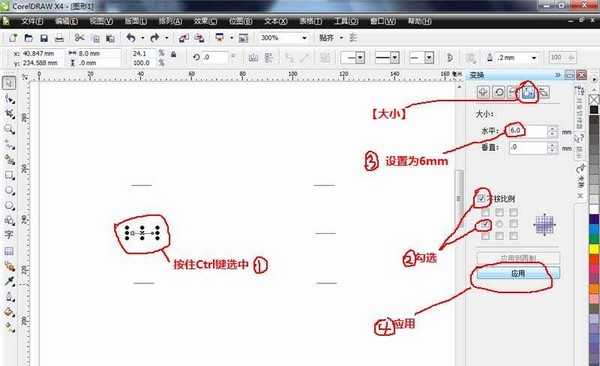Screen dimensions: 600x366
Task: Open the .2 mm outline width dropdown
Action: pos(533,58)
